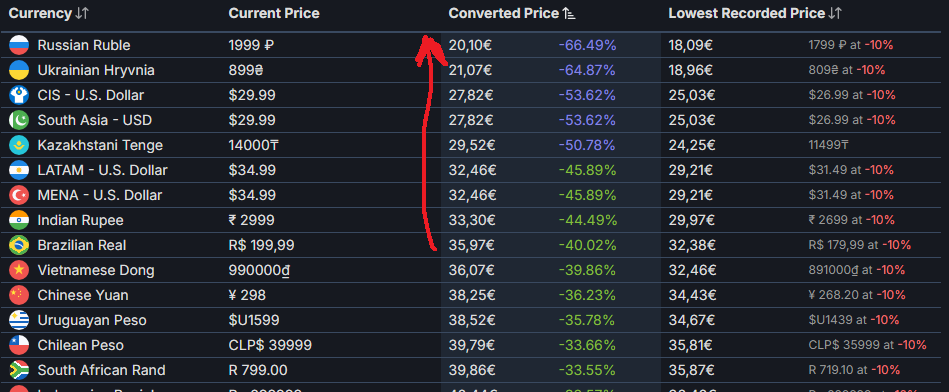The width and height of the screenshot is (949, 392).
Task: Sort table by Currency column header
Action: (x=49, y=13)
